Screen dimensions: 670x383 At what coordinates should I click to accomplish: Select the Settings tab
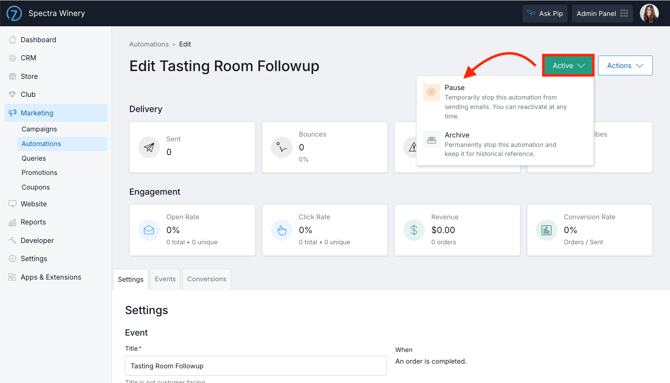coord(130,280)
